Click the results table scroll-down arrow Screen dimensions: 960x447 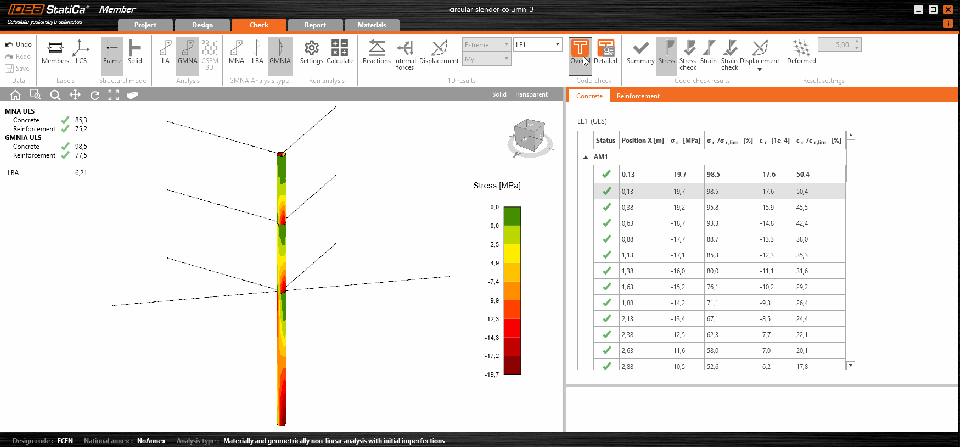[x=850, y=365]
